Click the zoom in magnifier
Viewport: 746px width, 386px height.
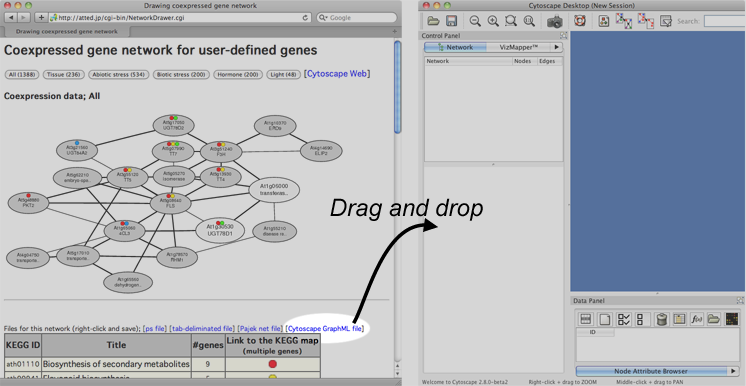pos(493,21)
